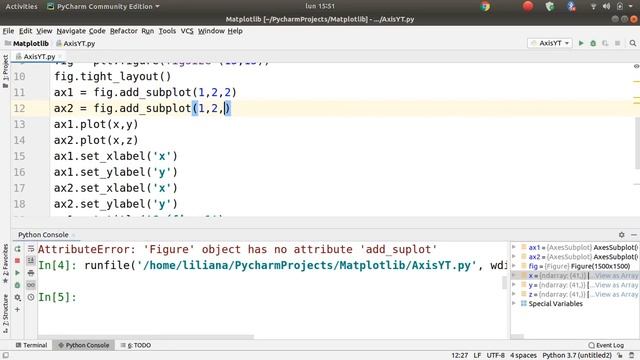Toggle scroll to end in console

[31, 260]
